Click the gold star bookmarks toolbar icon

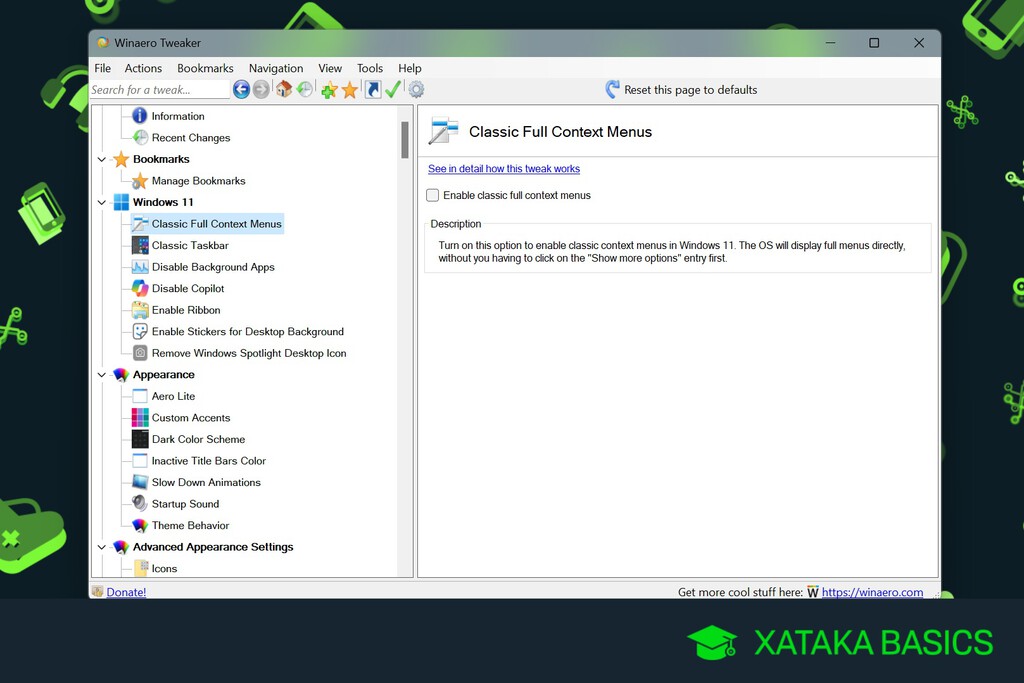(x=349, y=90)
